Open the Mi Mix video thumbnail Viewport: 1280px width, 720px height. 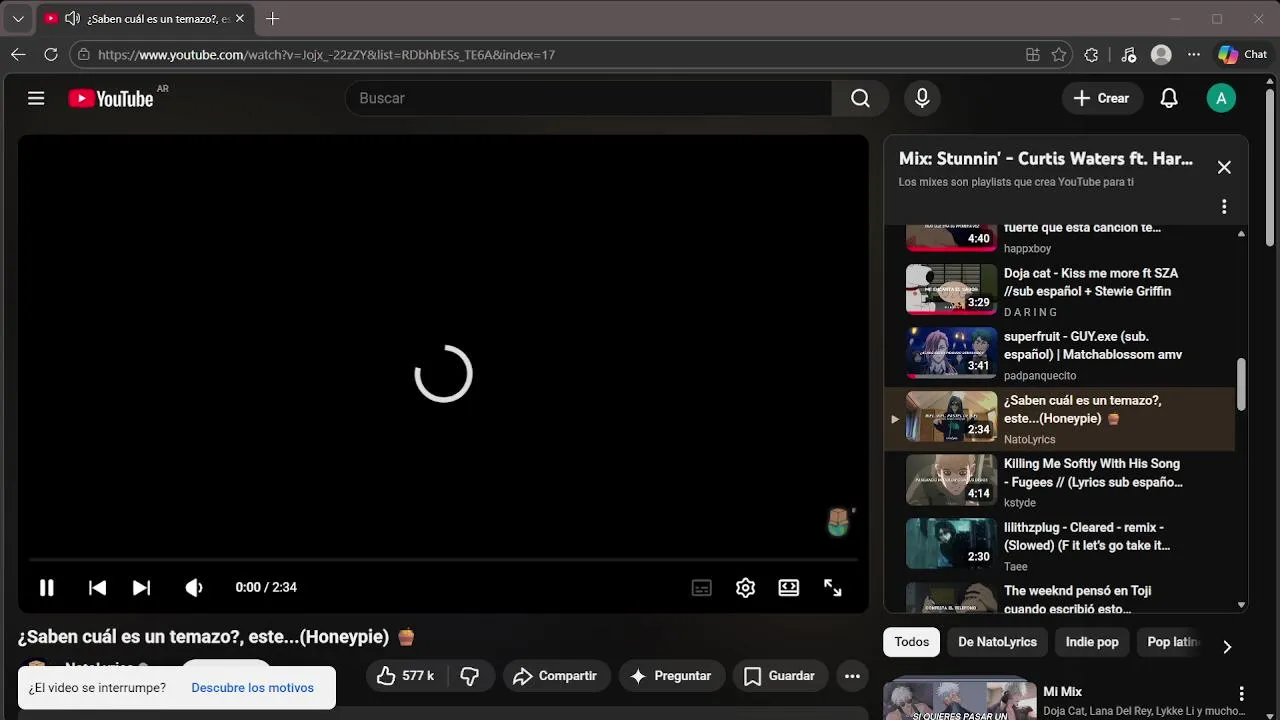pos(959,700)
